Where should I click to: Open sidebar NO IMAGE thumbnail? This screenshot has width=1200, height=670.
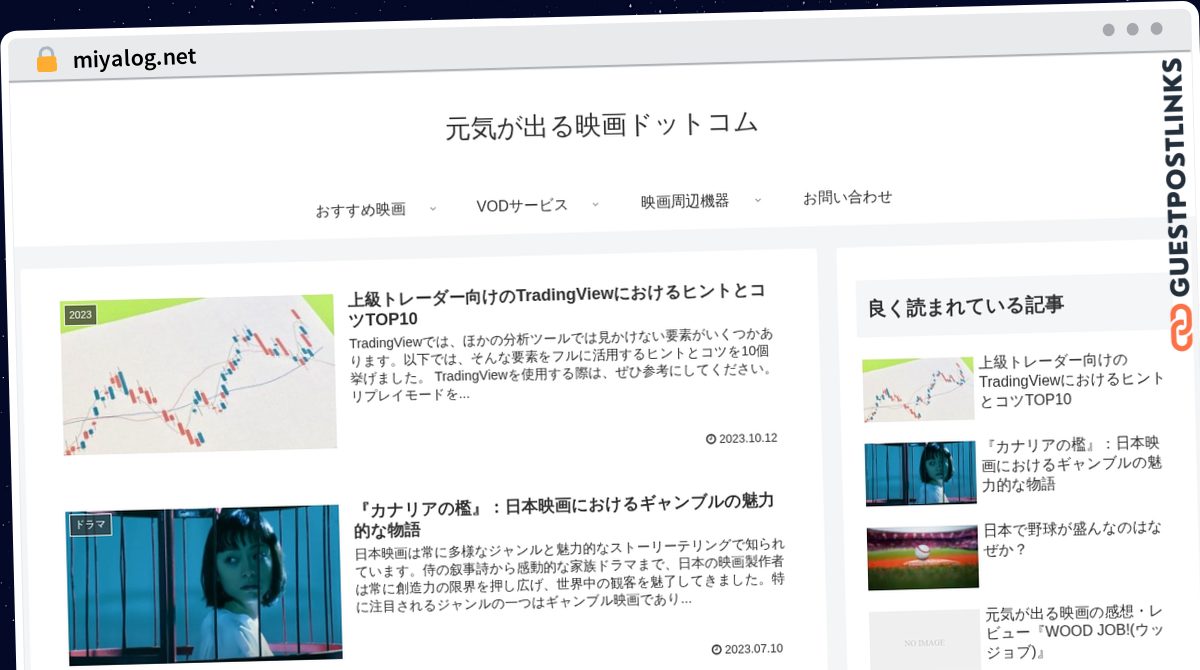coord(925,640)
